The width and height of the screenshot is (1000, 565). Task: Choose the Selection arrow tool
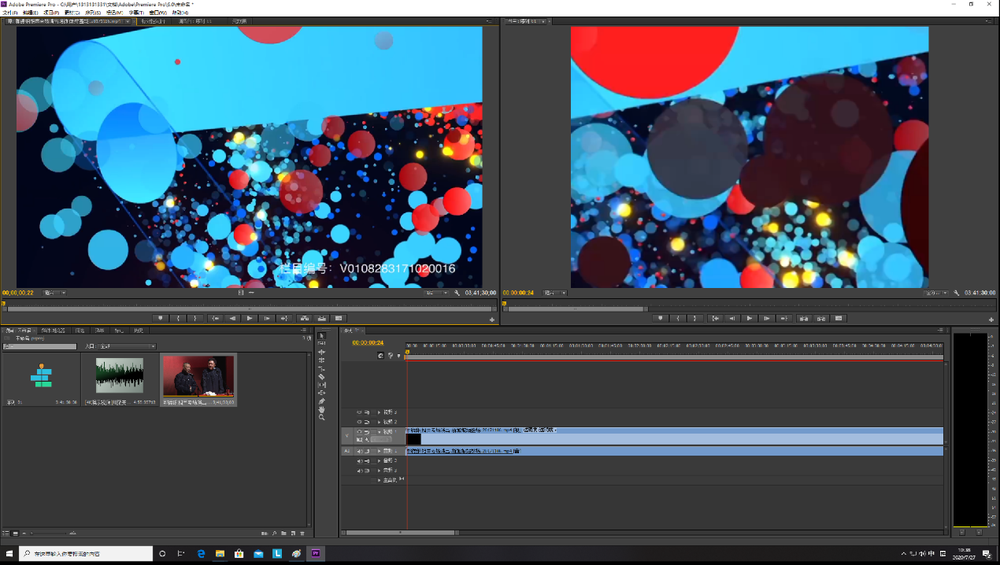(x=321, y=335)
